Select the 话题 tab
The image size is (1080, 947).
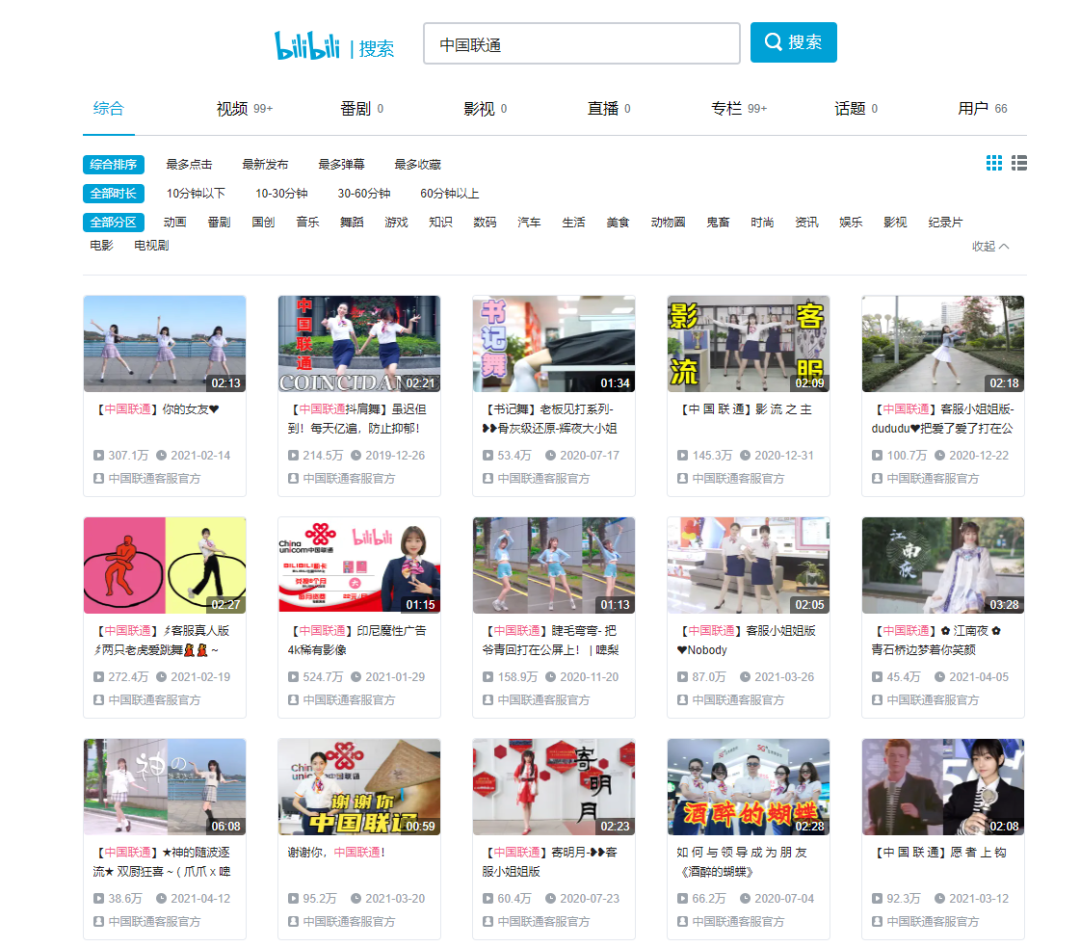pyautogui.click(x=855, y=109)
